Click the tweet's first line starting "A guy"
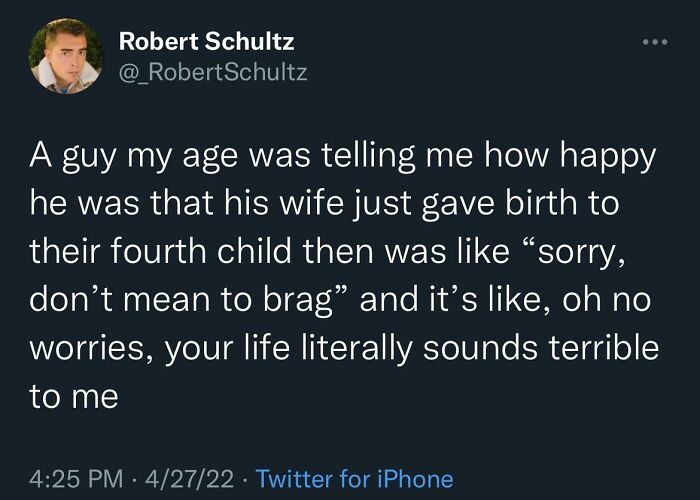This screenshot has height=500, width=700. (x=341, y=157)
